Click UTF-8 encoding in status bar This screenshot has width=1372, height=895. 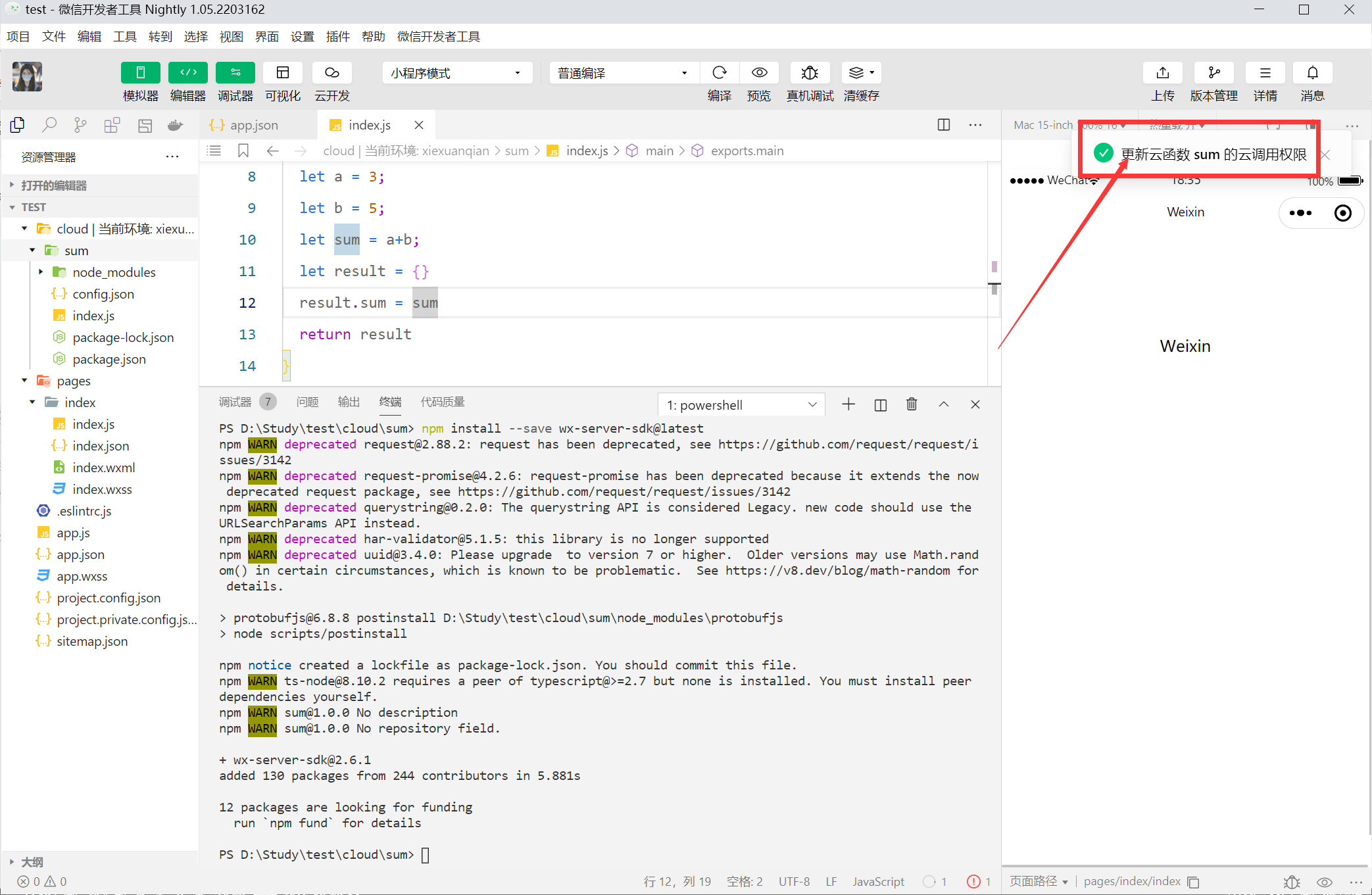point(794,881)
